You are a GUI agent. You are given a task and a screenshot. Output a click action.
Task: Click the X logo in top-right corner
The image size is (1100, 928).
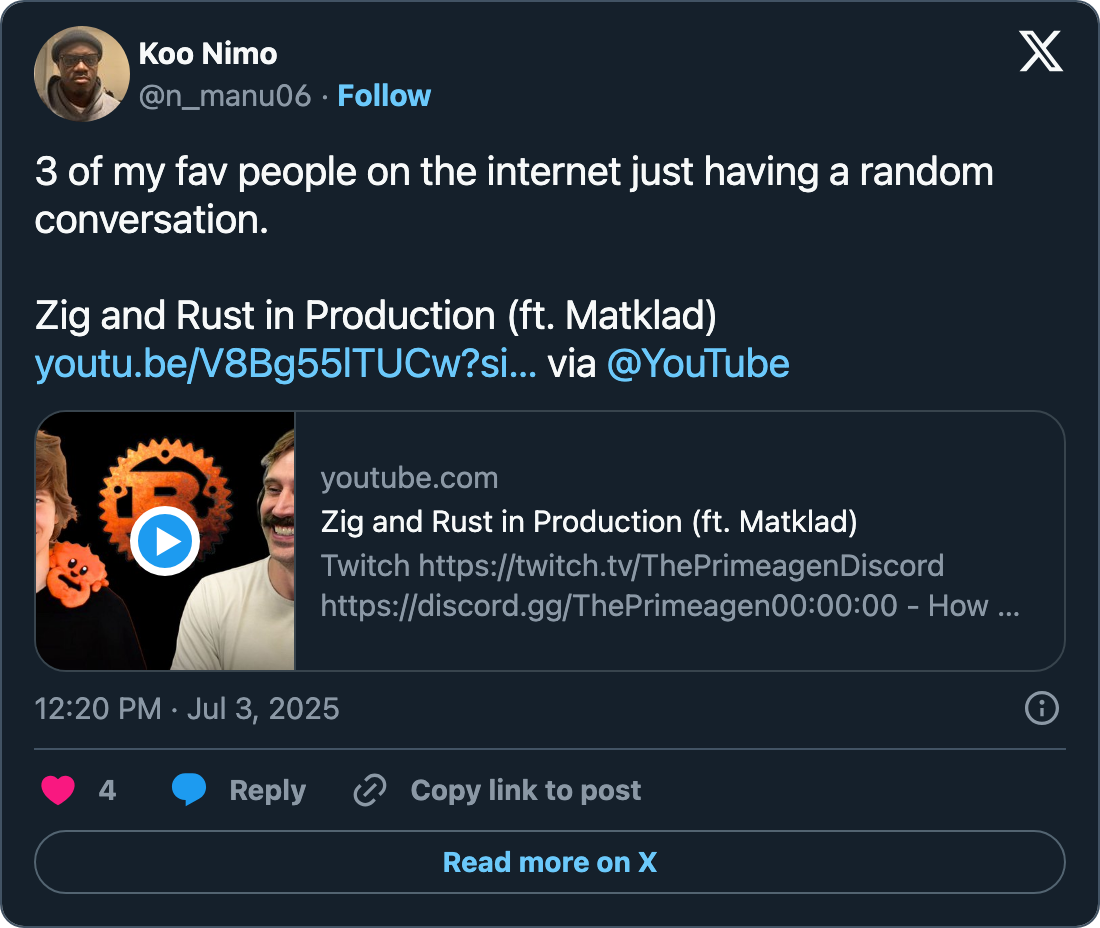[1041, 50]
